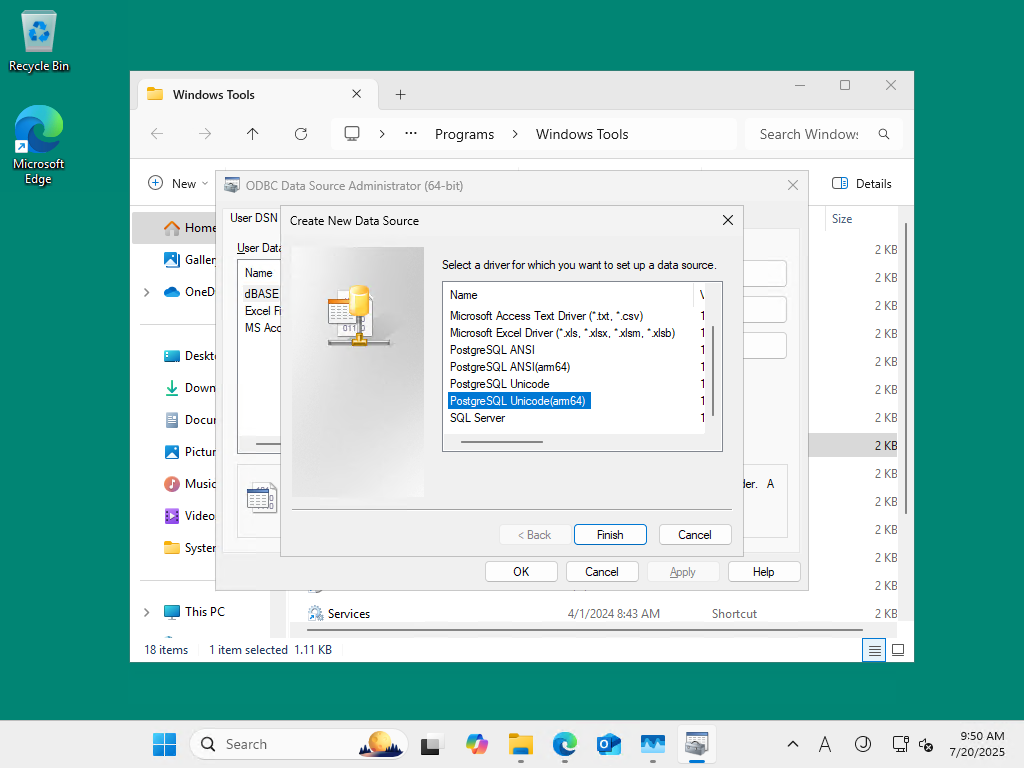This screenshot has height=768, width=1024.
Task: Open the Recycle Bin desktop icon
Action: [x=39, y=40]
